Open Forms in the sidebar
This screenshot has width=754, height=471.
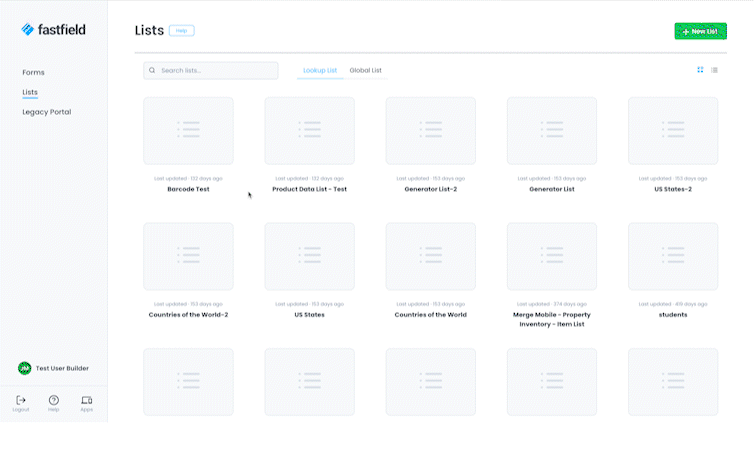(x=34, y=72)
